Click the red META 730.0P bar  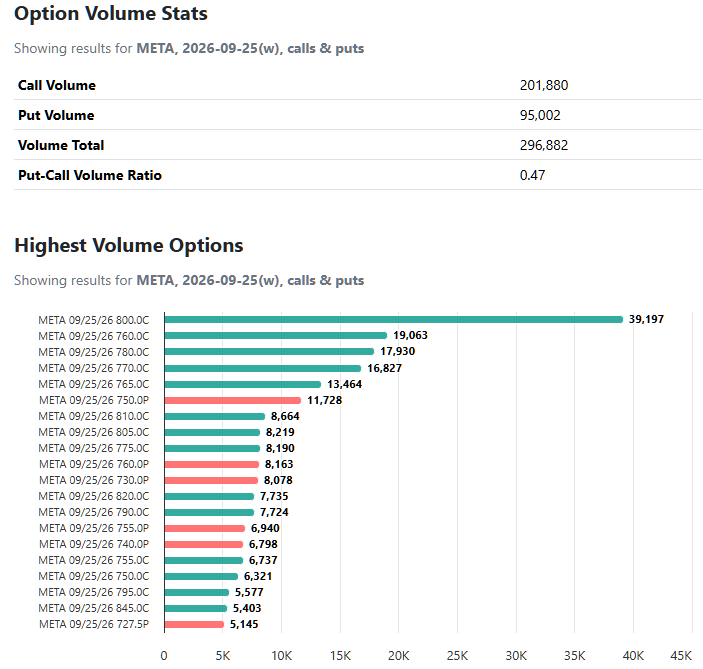point(211,480)
